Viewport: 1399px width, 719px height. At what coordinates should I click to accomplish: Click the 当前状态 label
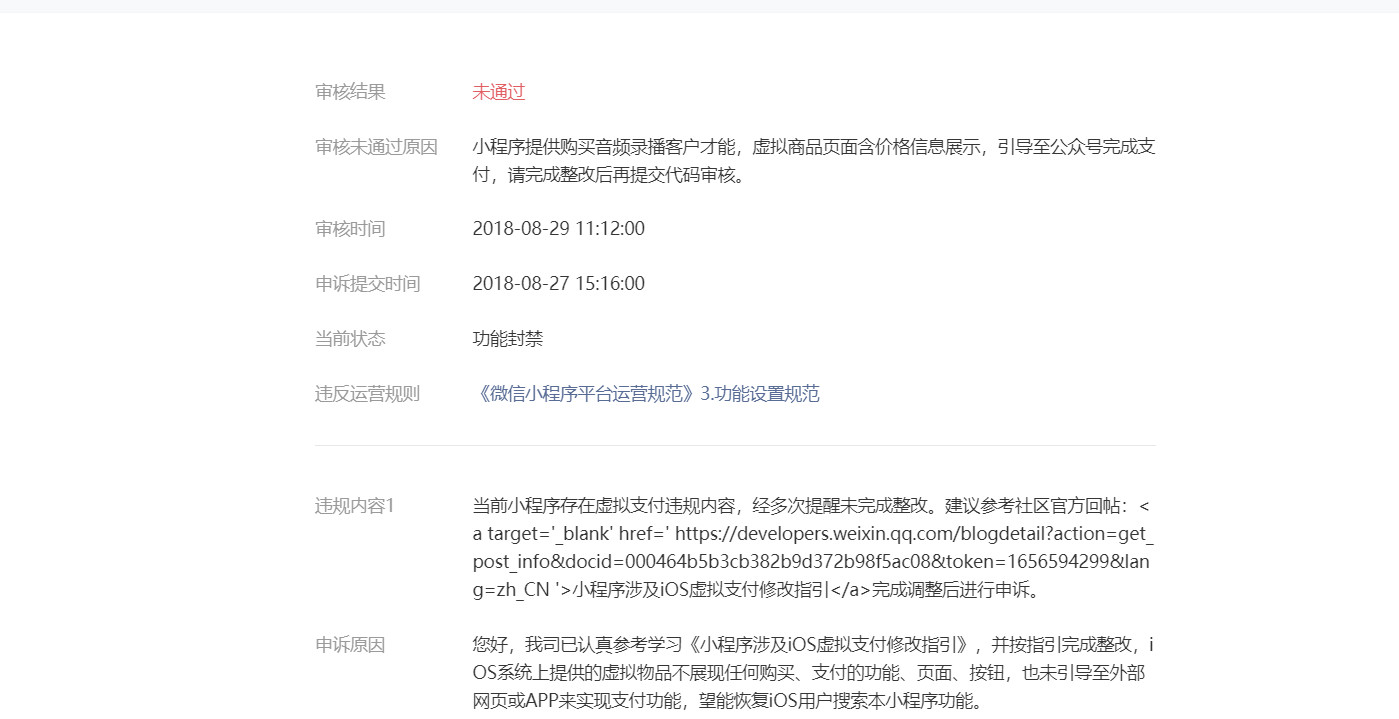(350, 339)
